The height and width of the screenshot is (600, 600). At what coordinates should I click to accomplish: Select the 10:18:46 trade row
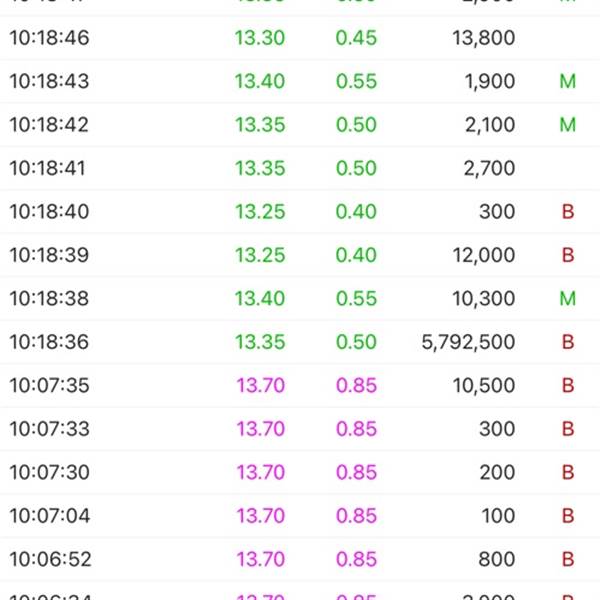(x=300, y=38)
